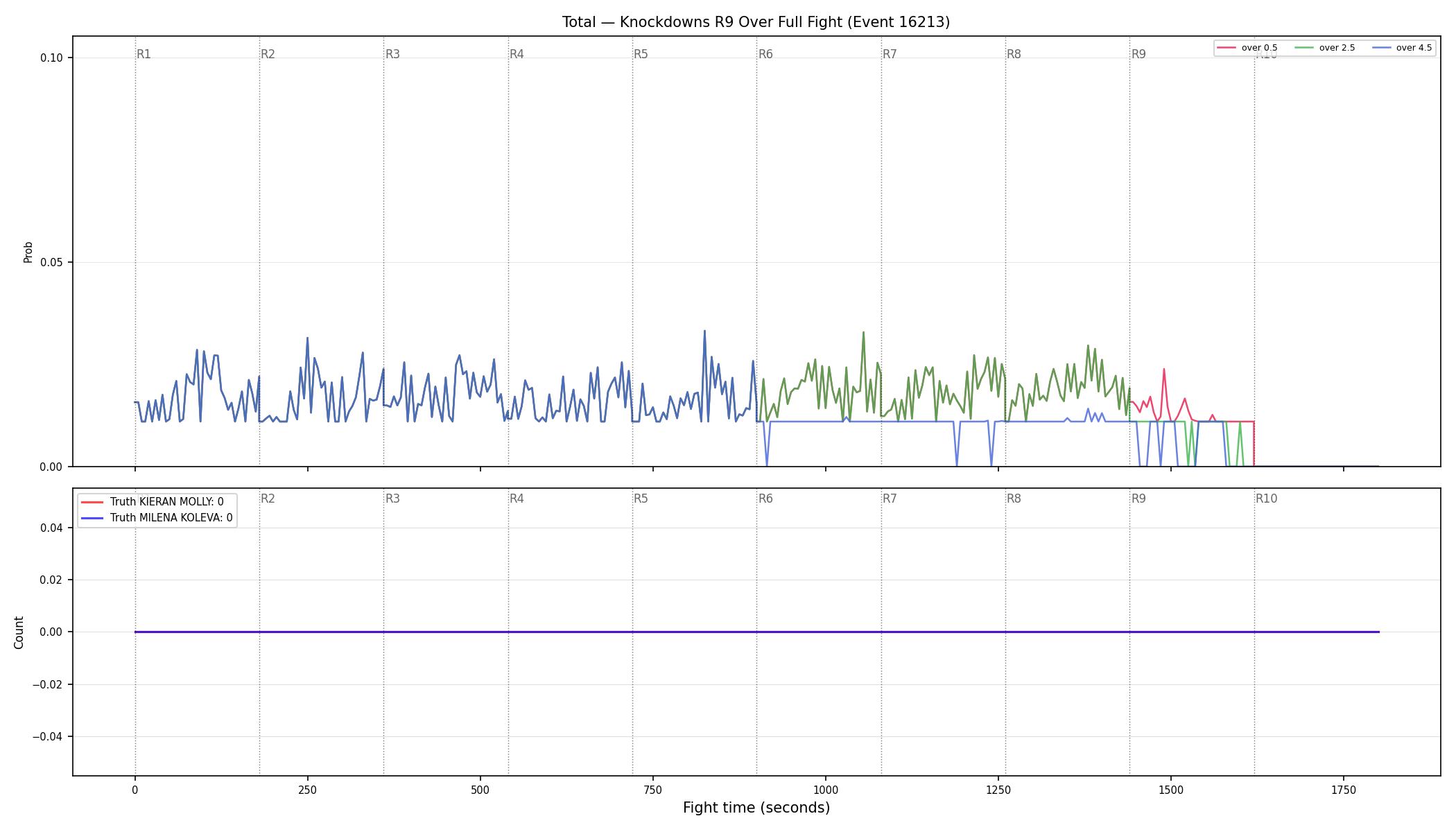Select the Truth MILENA KOLEVA legend item
This screenshot has height=832, width=1456.
coord(157,518)
